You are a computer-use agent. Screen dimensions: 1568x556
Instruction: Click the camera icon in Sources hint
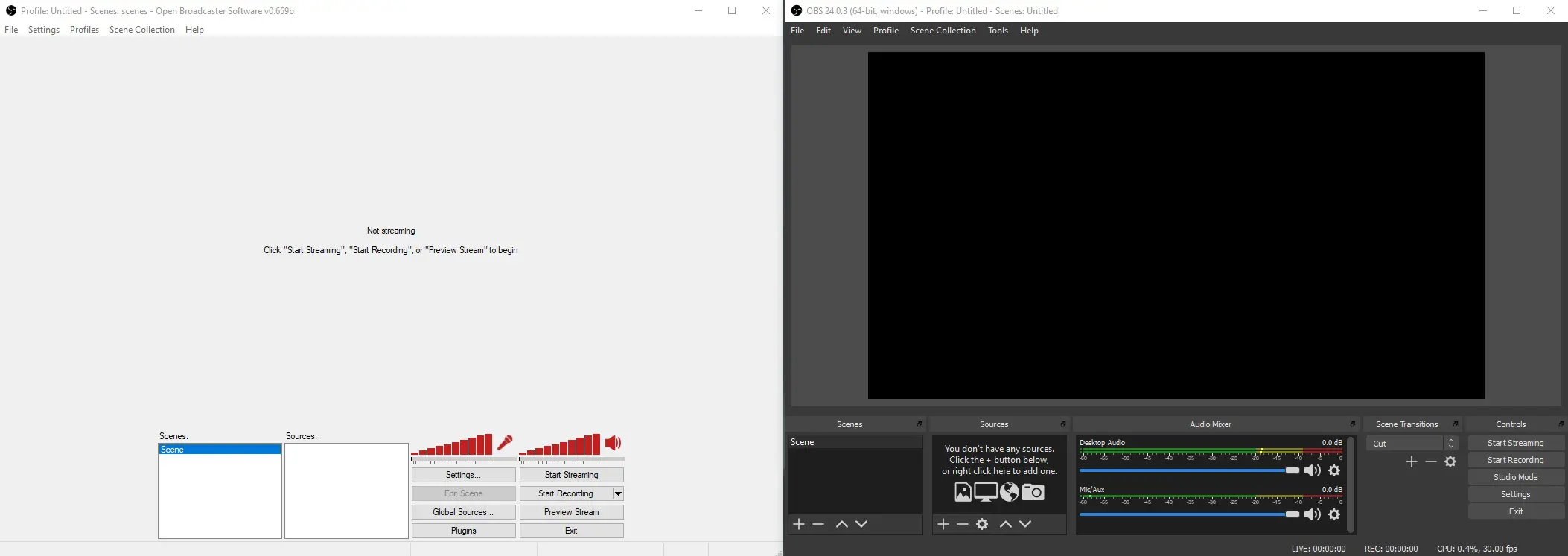click(x=1033, y=492)
